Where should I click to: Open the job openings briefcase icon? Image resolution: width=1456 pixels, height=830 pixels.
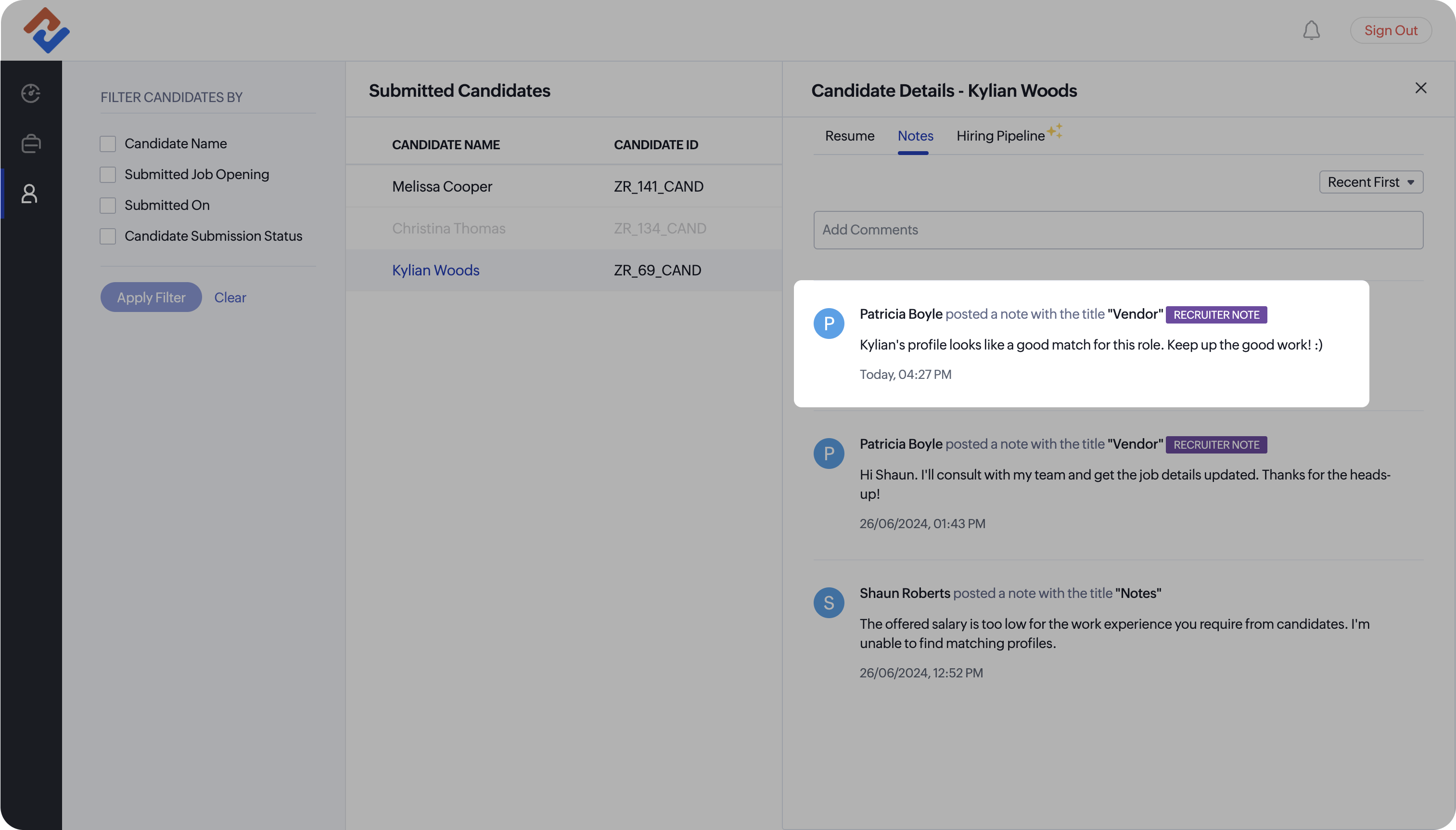[31, 143]
